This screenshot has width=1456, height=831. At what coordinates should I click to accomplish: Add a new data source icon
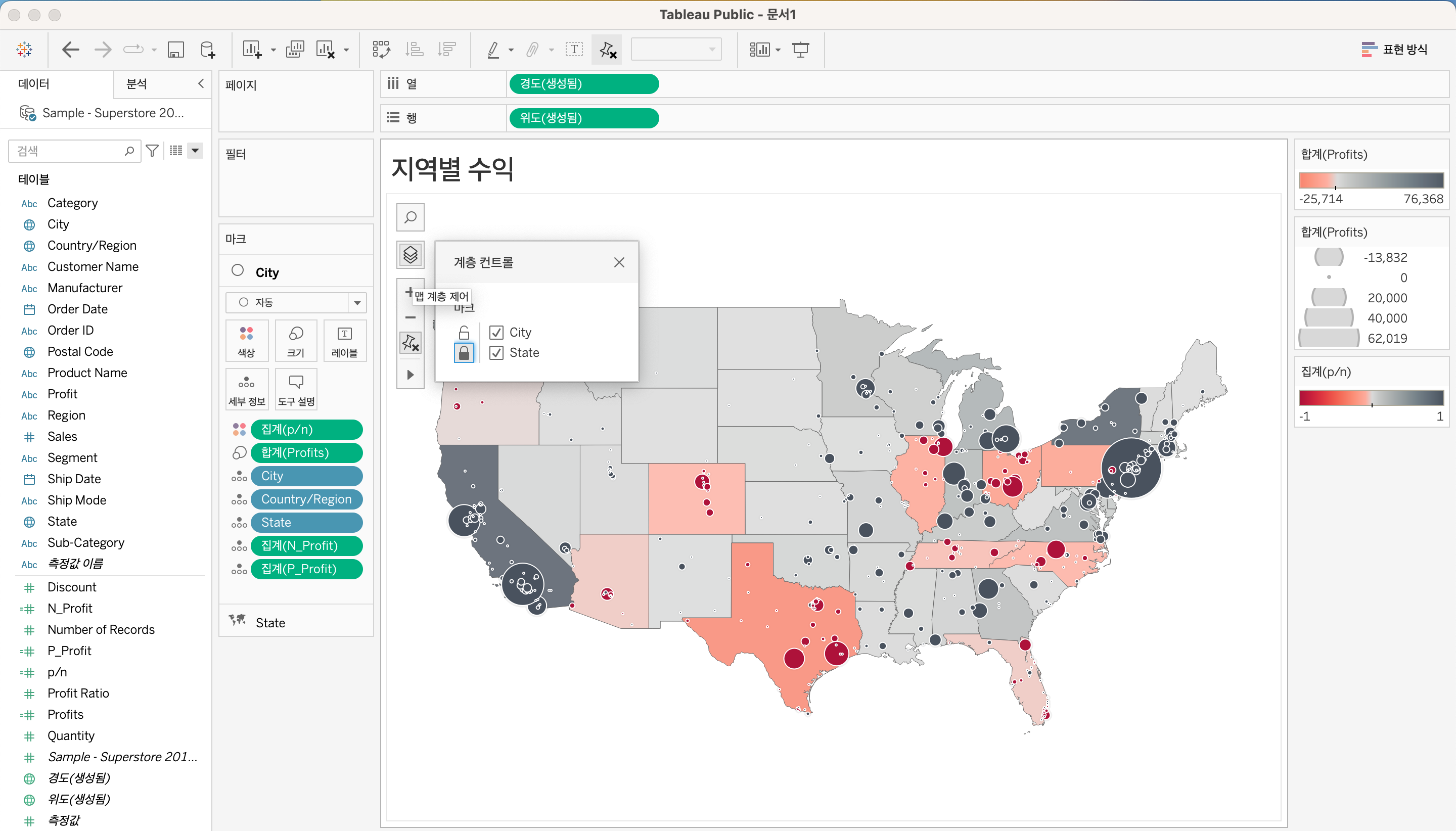(x=208, y=50)
